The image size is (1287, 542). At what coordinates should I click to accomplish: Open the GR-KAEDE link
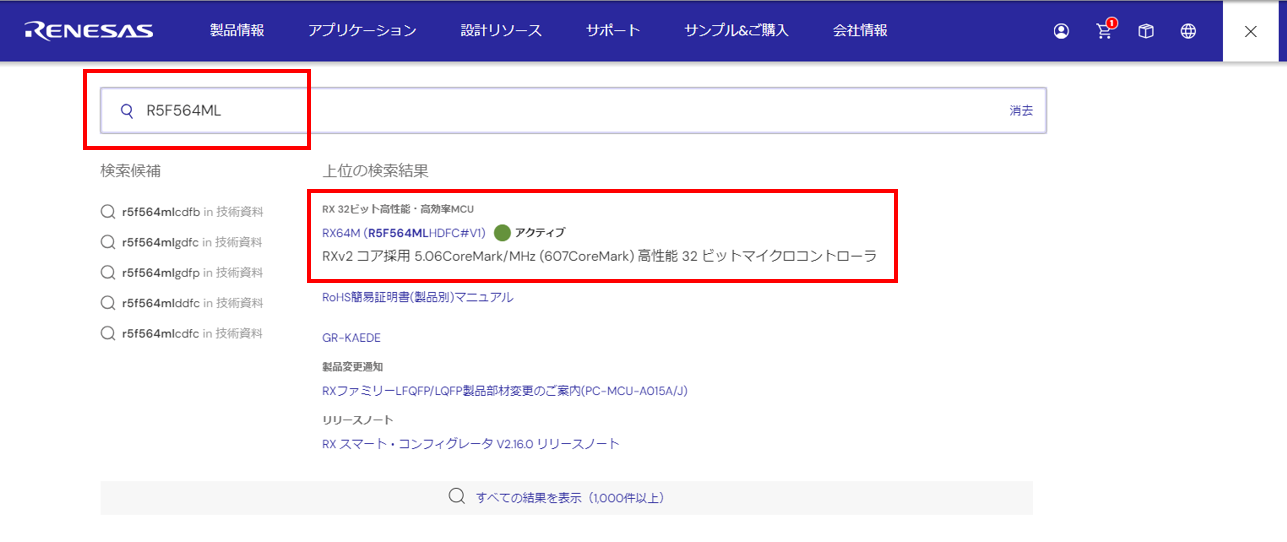(x=351, y=338)
